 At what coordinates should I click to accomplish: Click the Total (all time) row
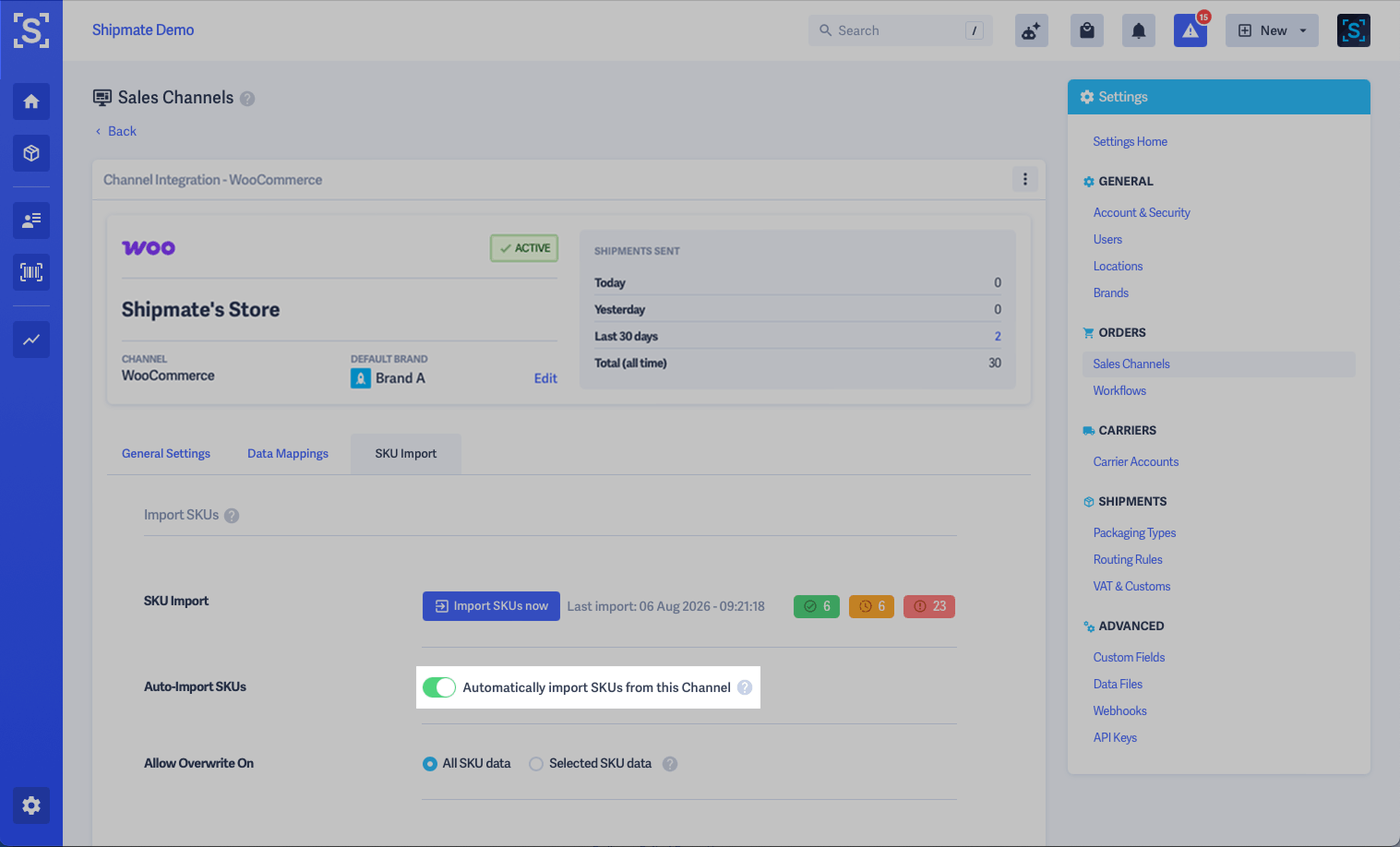797,363
